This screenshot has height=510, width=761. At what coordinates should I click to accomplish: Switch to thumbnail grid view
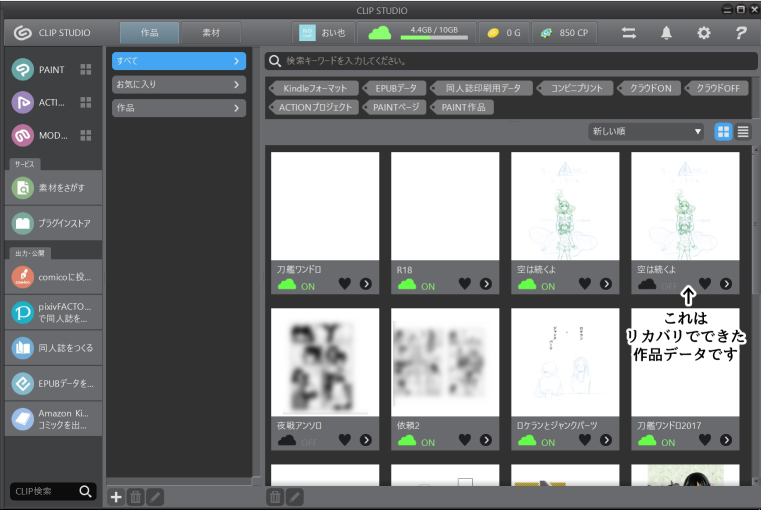(723, 132)
